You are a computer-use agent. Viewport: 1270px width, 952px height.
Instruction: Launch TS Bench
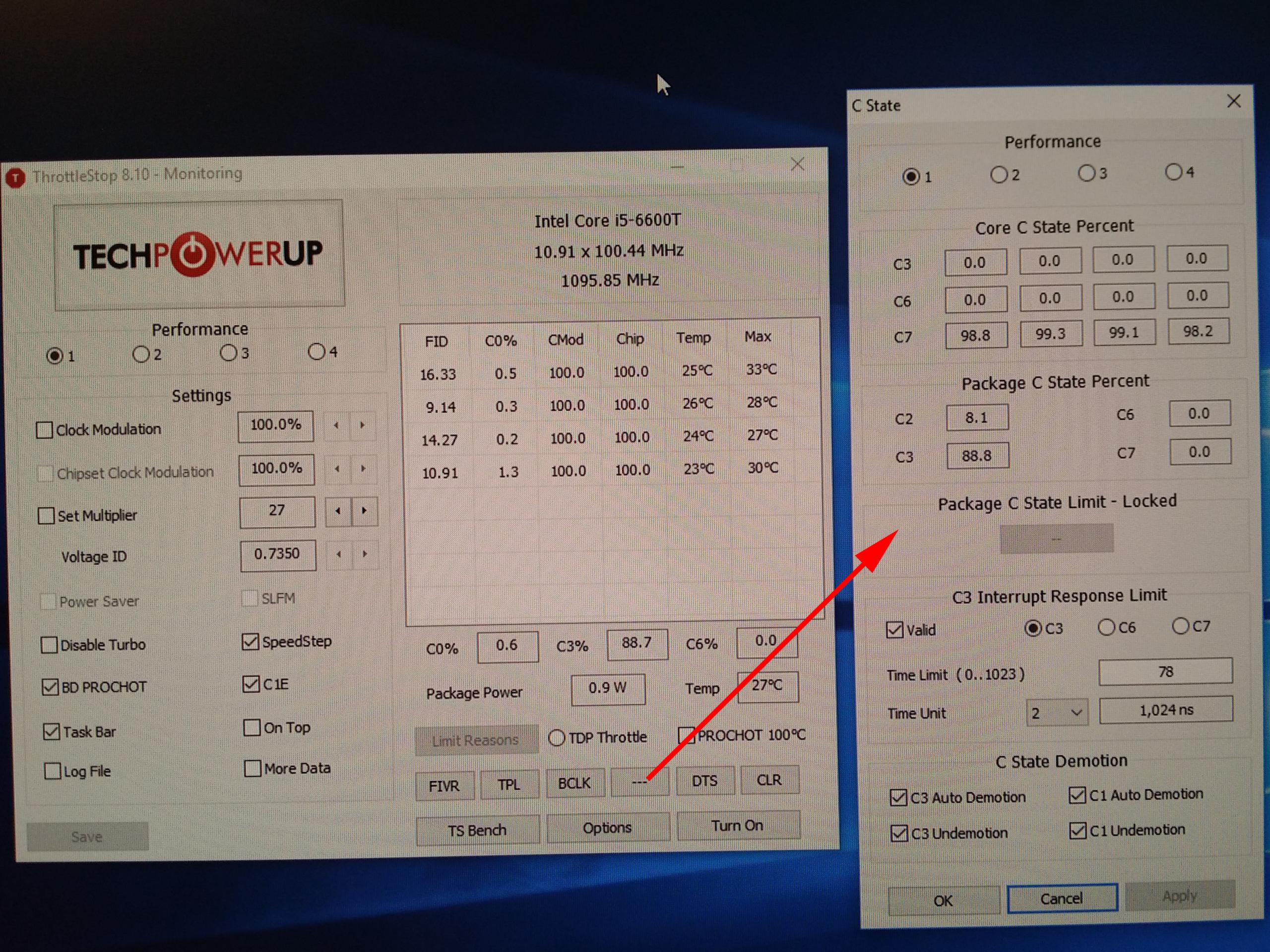(x=477, y=830)
